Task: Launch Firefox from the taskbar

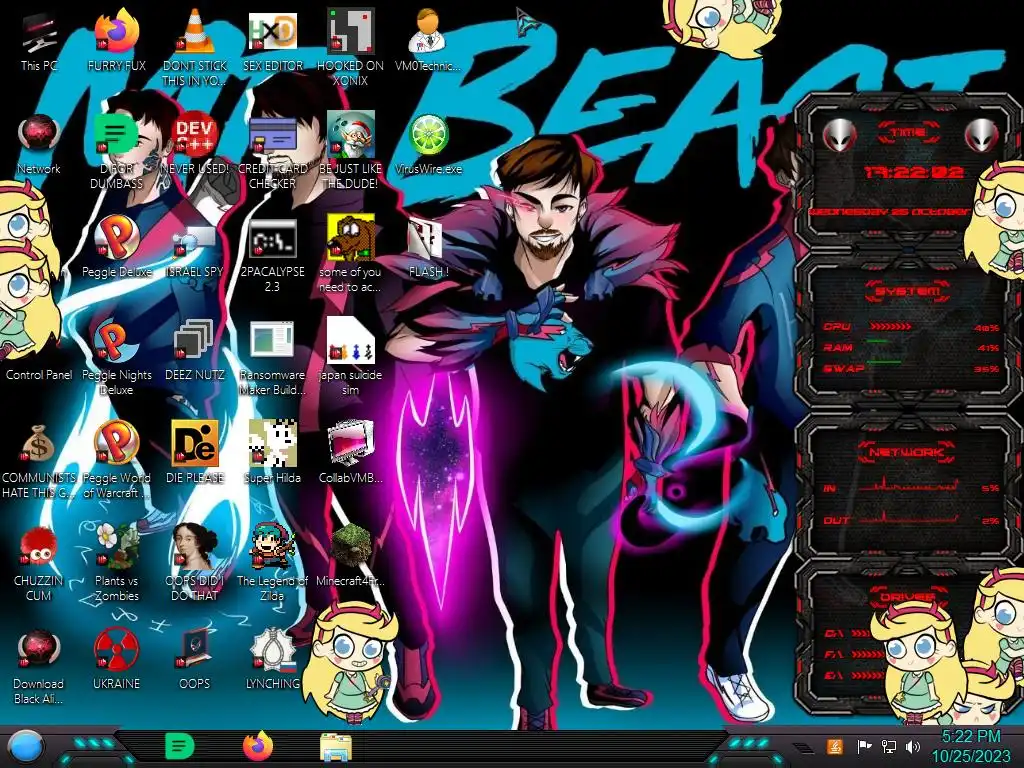Action: pyautogui.click(x=257, y=746)
